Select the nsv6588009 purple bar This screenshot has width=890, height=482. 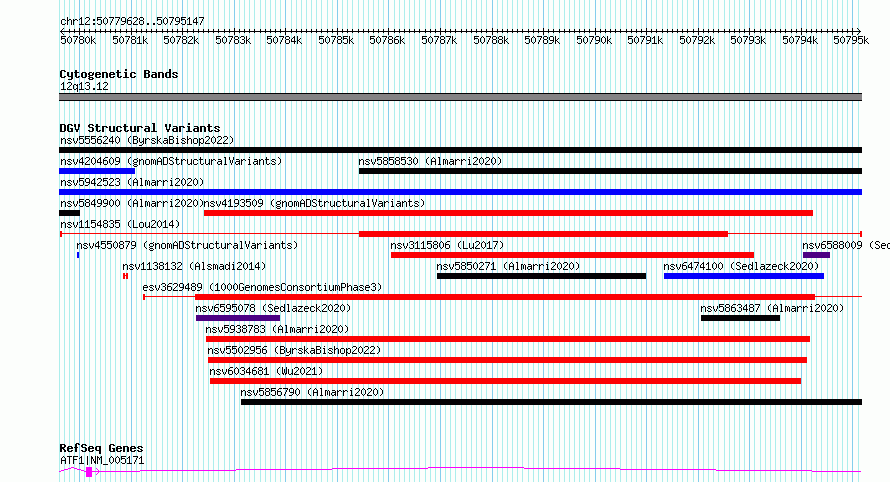(x=816, y=255)
